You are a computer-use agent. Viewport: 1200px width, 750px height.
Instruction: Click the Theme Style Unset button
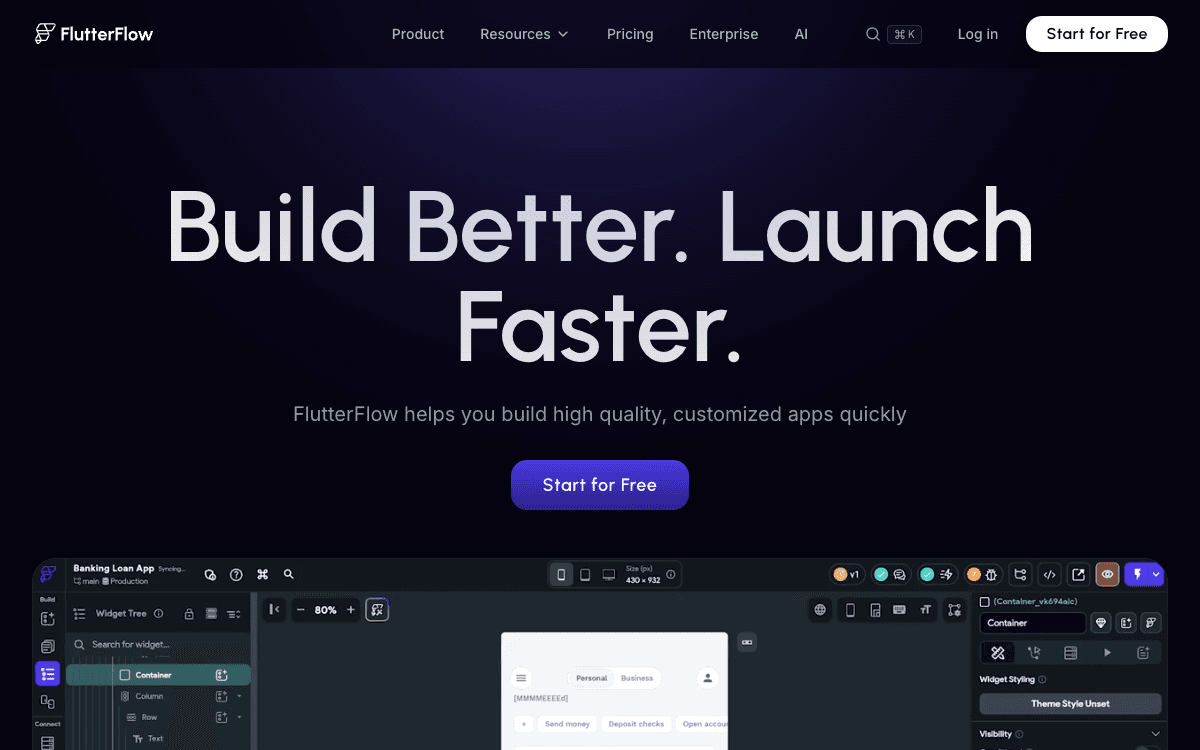coord(1070,703)
